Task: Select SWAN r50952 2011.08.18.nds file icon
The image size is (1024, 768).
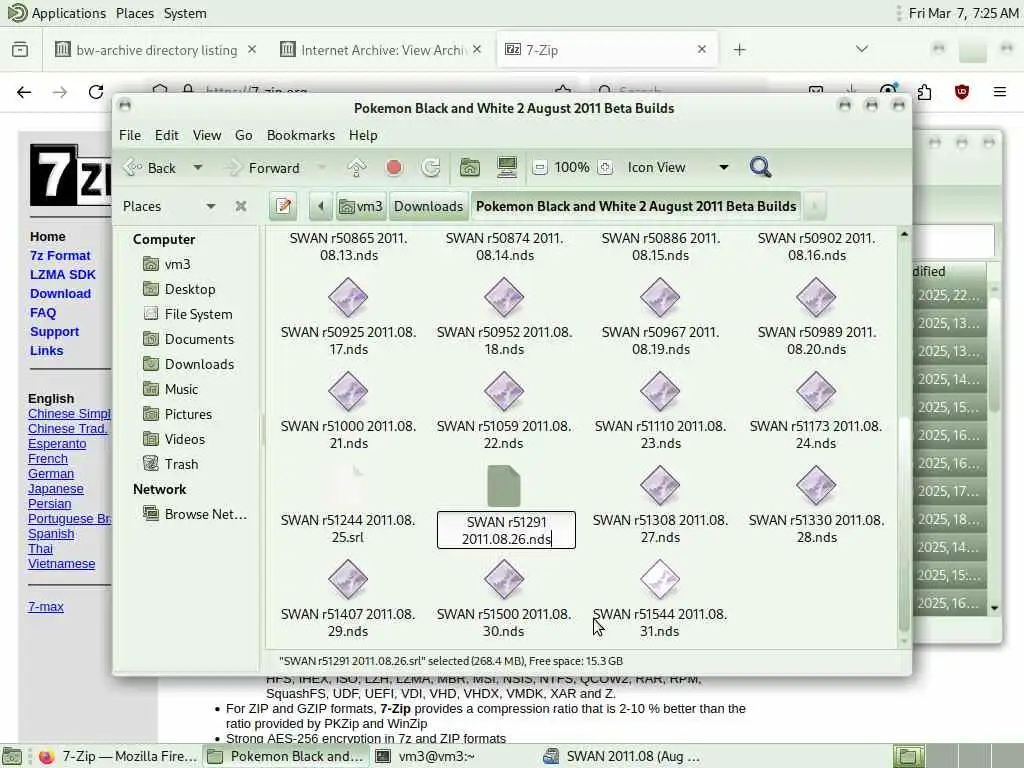Action: tap(504, 297)
